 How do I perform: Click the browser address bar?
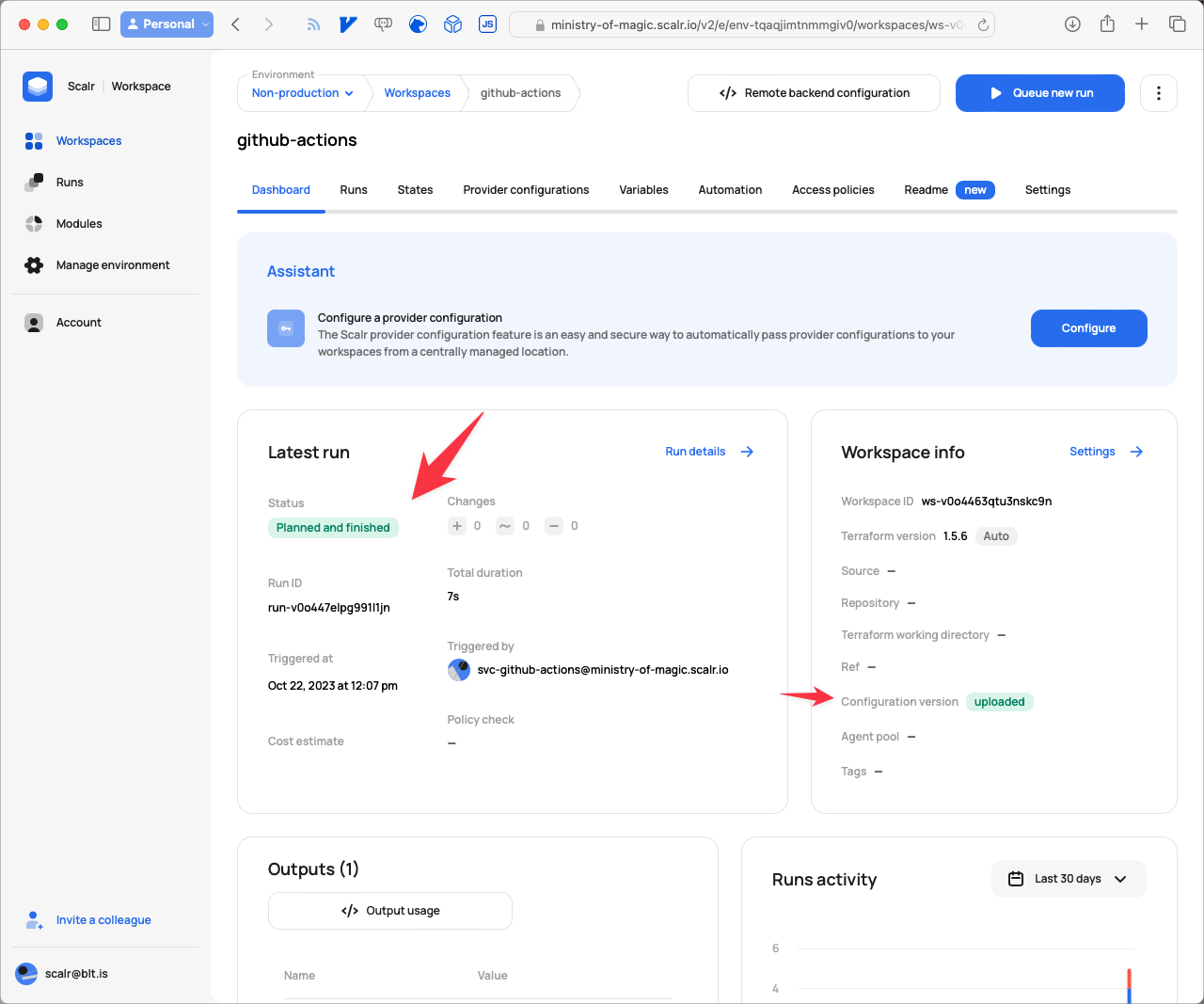coord(752,25)
